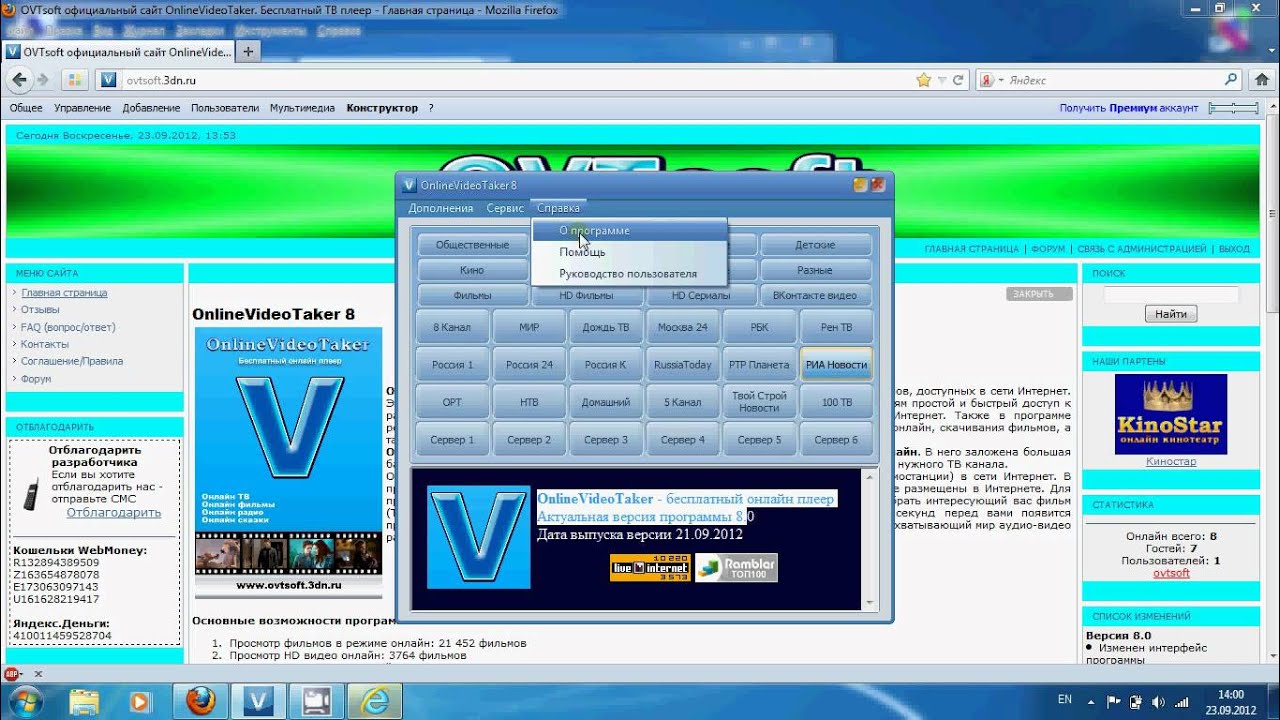Open the Фильмы category

[472, 295]
